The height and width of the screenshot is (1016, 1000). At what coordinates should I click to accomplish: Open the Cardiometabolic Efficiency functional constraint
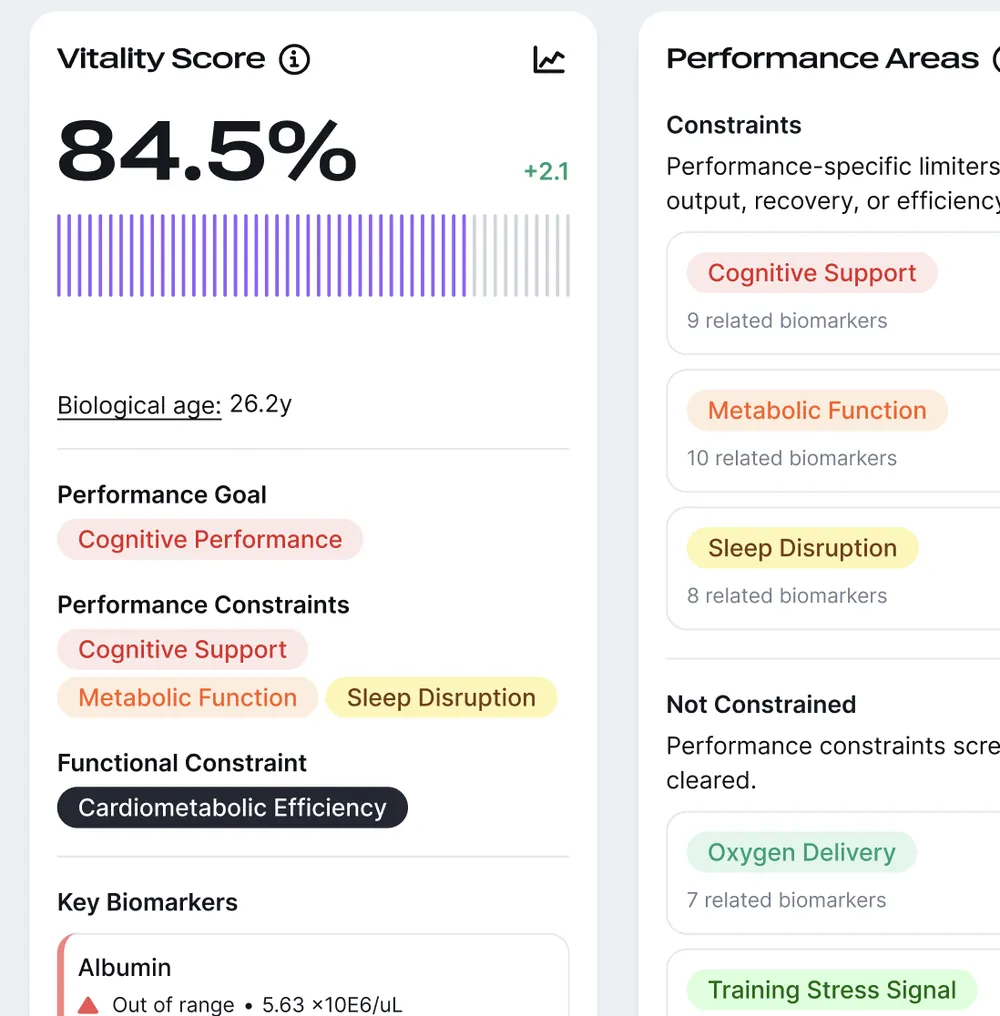click(232, 807)
